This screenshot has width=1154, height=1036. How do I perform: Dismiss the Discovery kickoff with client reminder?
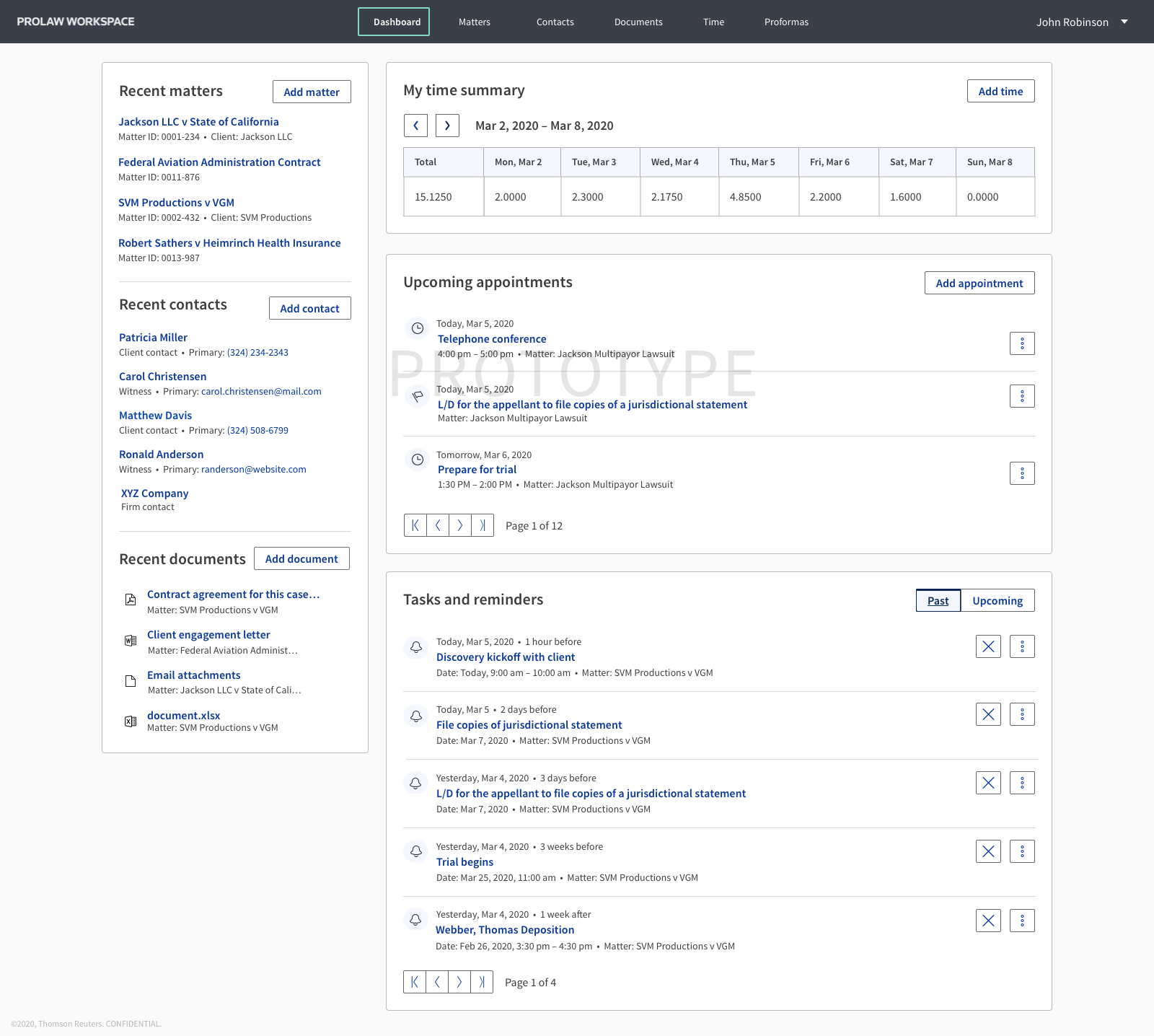click(x=988, y=646)
